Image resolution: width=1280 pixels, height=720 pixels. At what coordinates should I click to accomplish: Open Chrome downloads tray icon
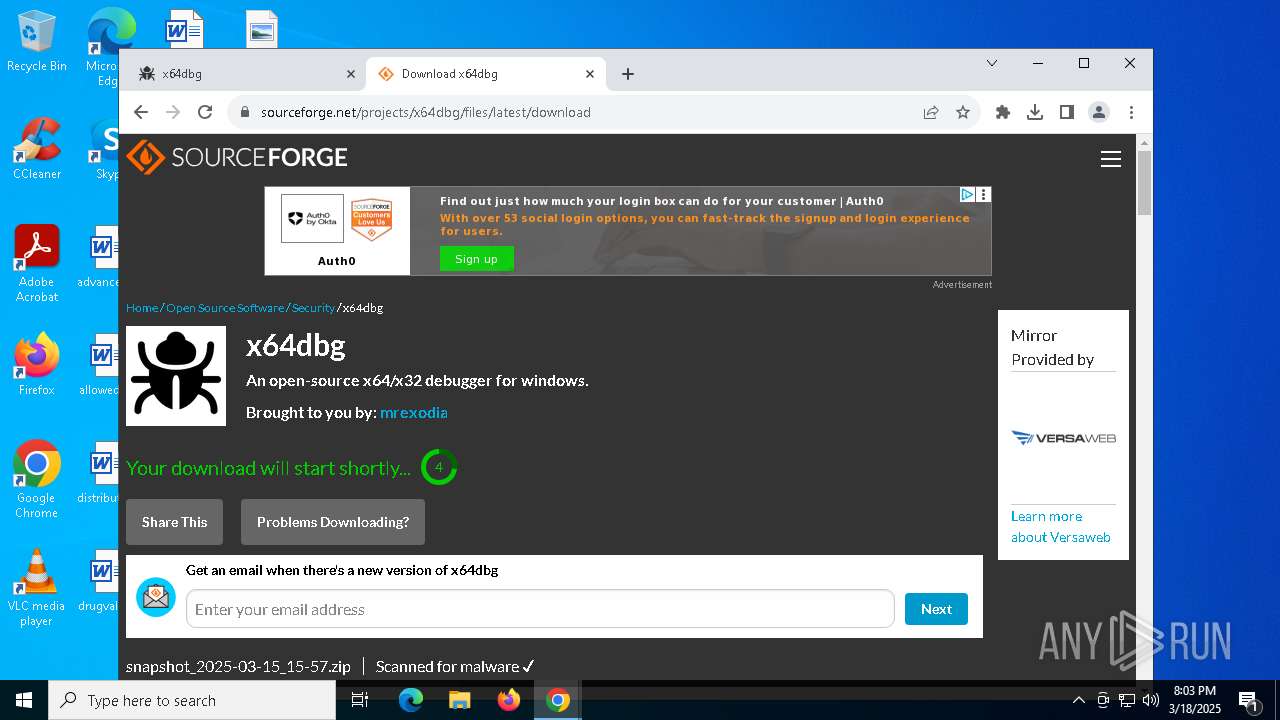(x=1035, y=112)
